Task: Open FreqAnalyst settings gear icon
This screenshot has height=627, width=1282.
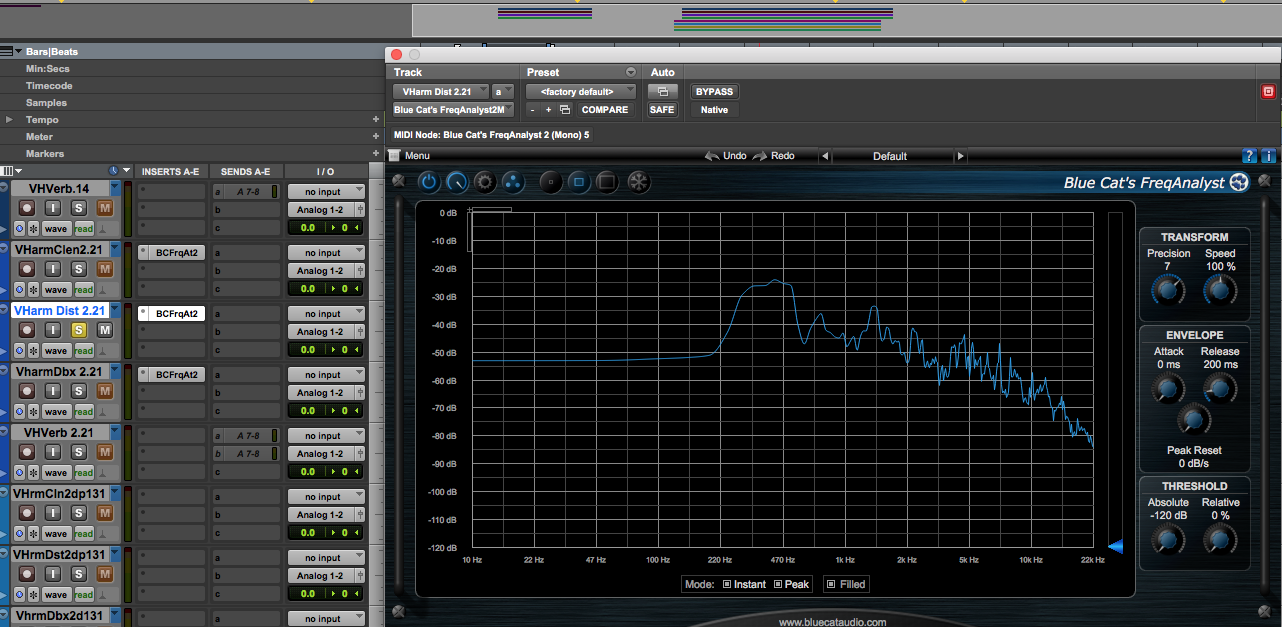Action: pos(485,182)
